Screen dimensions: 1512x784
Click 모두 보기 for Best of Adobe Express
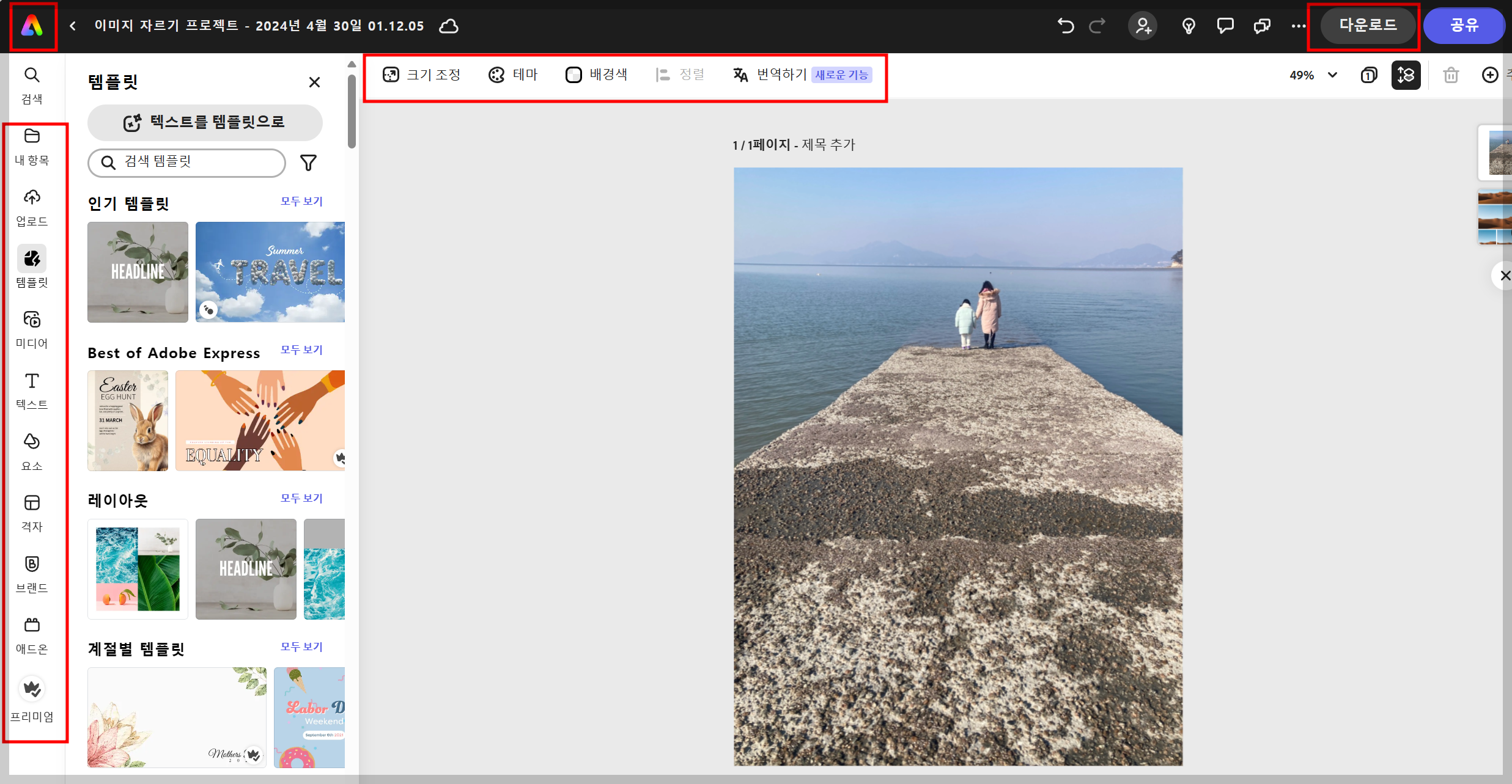coord(301,350)
